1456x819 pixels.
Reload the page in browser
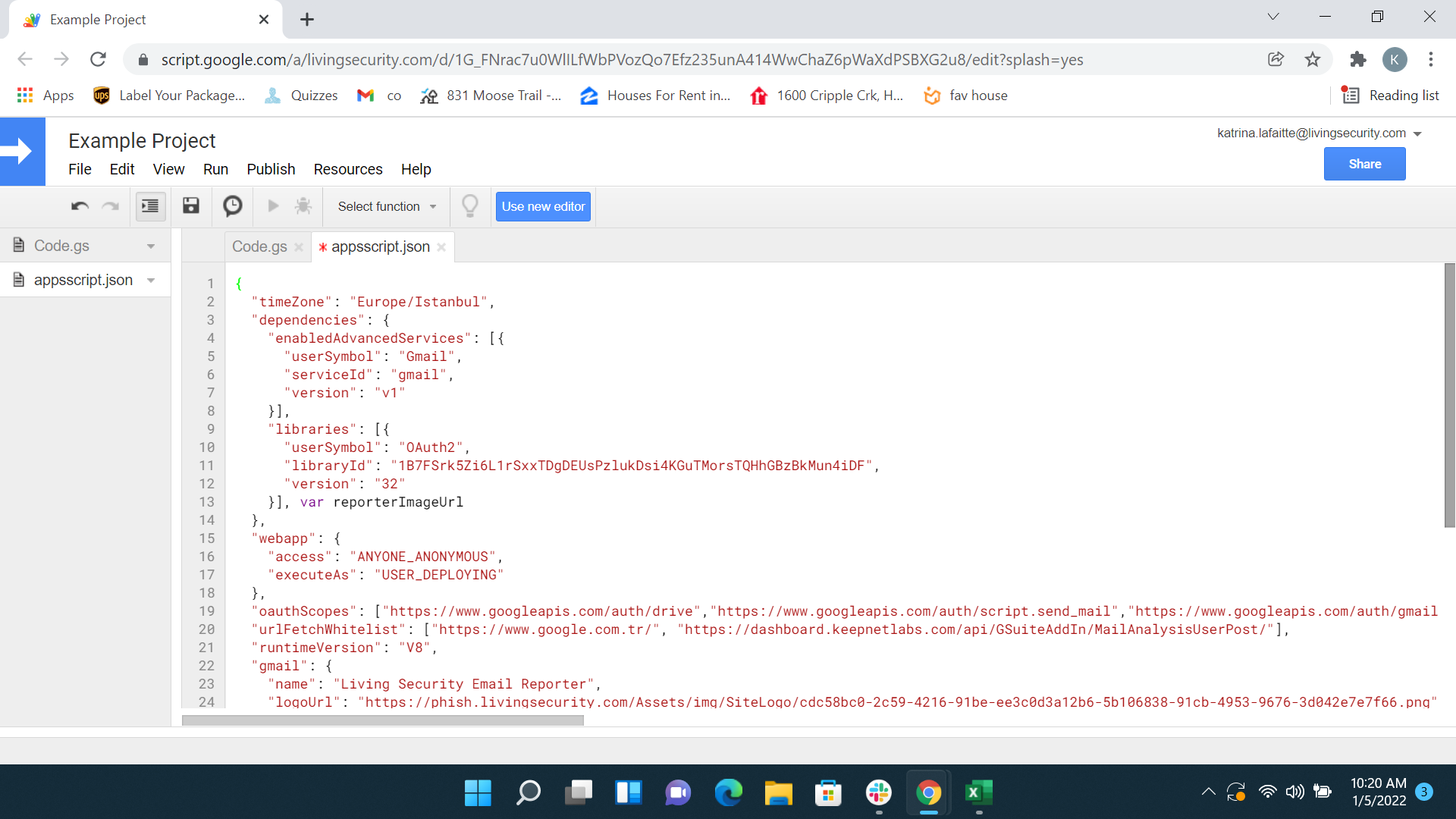98,59
